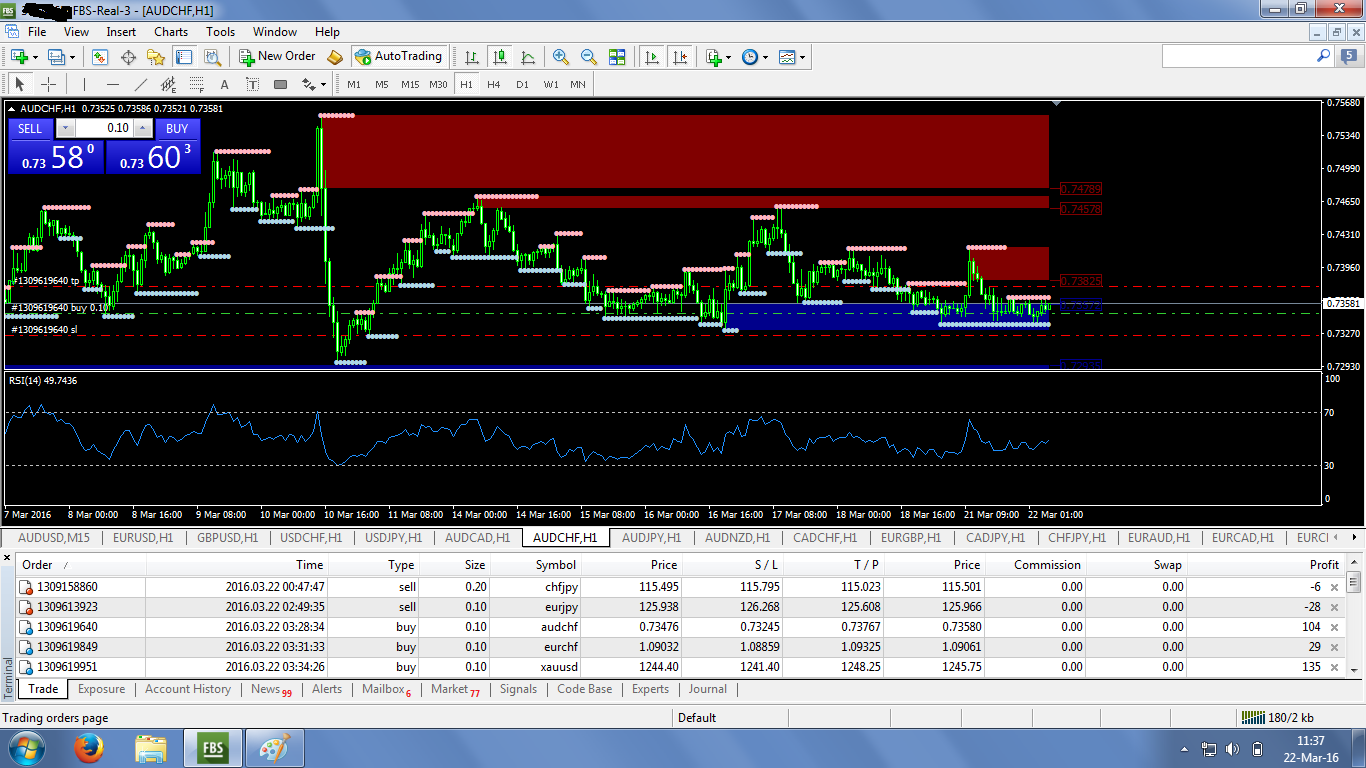The image size is (1366, 768).
Task: Select the arrow cursor tool
Action: [x=19, y=84]
